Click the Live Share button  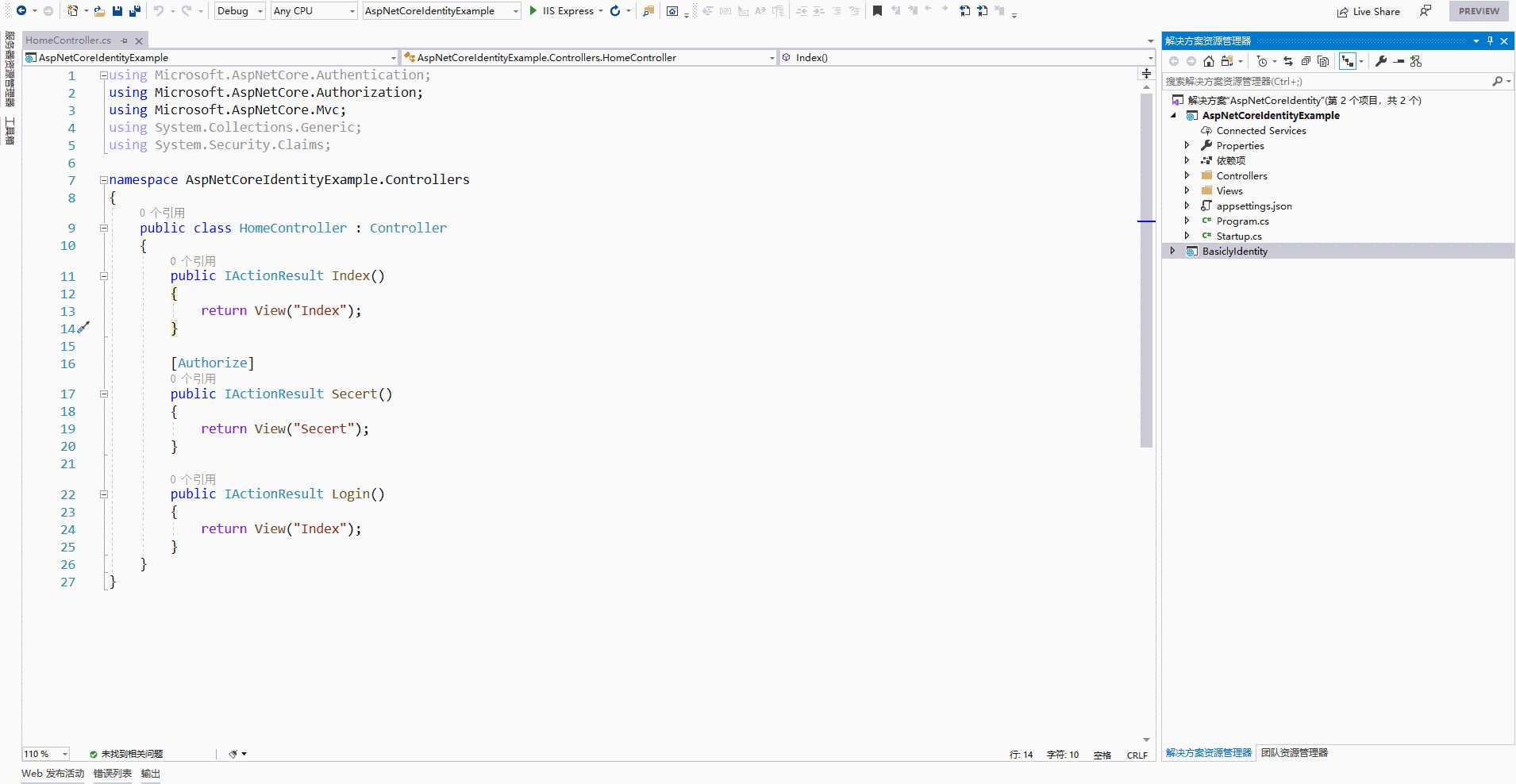(x=1368, y=11)
